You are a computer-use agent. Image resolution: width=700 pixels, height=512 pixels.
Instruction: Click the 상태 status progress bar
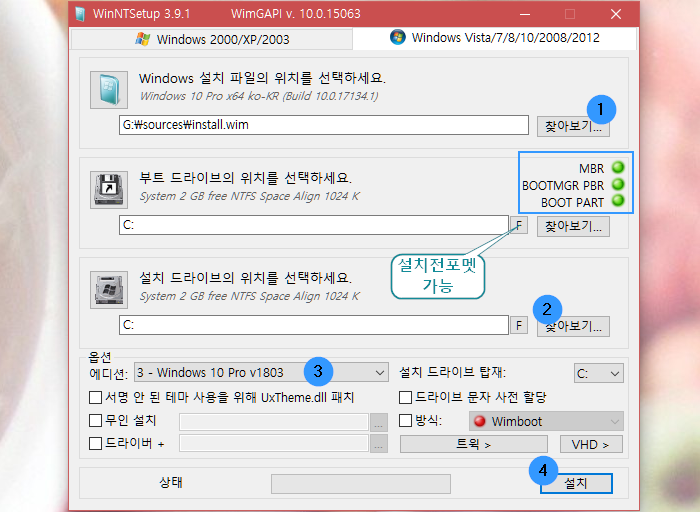coord(361,484)
